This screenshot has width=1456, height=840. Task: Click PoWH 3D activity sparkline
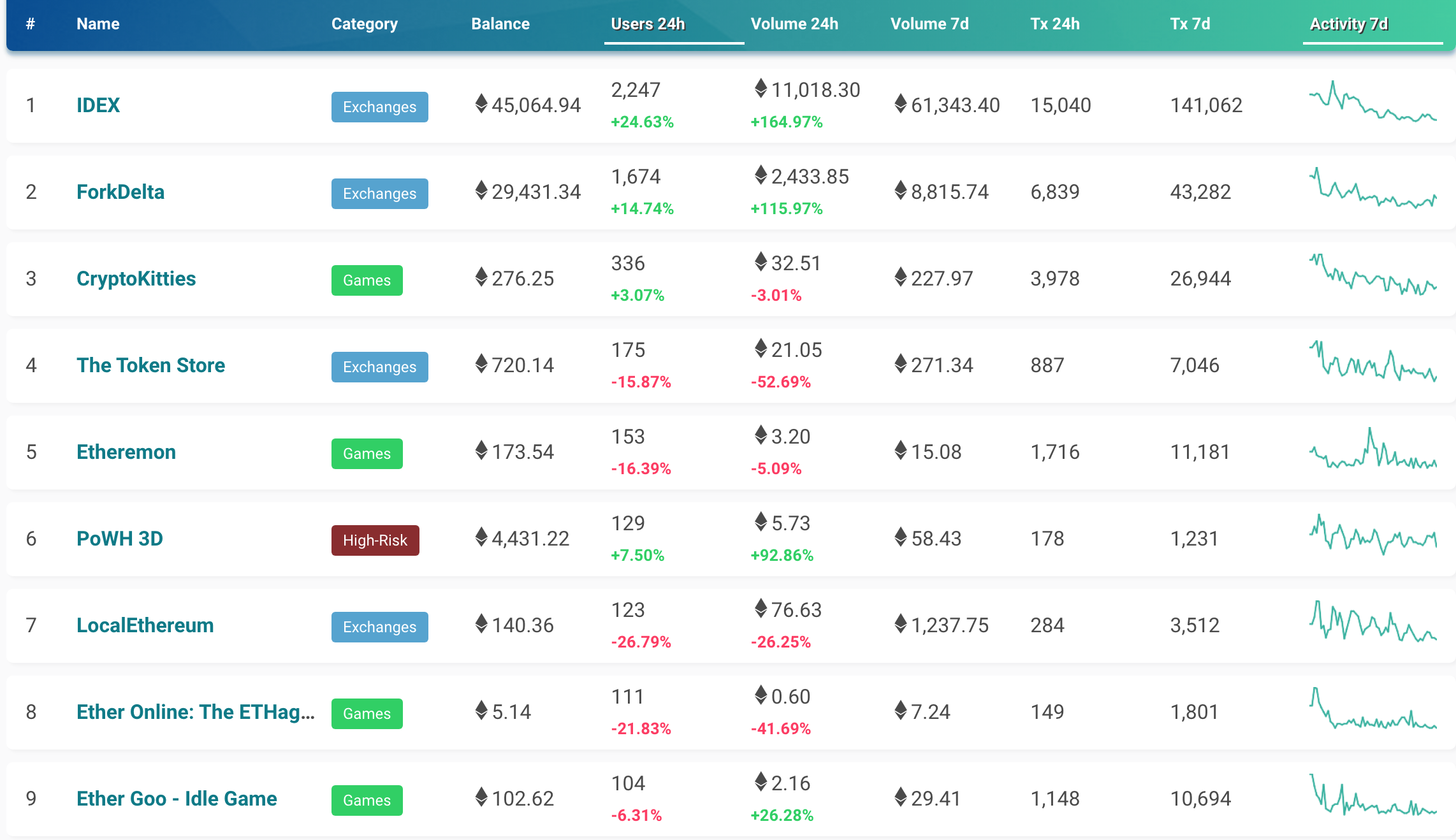tap(1373, 535)
